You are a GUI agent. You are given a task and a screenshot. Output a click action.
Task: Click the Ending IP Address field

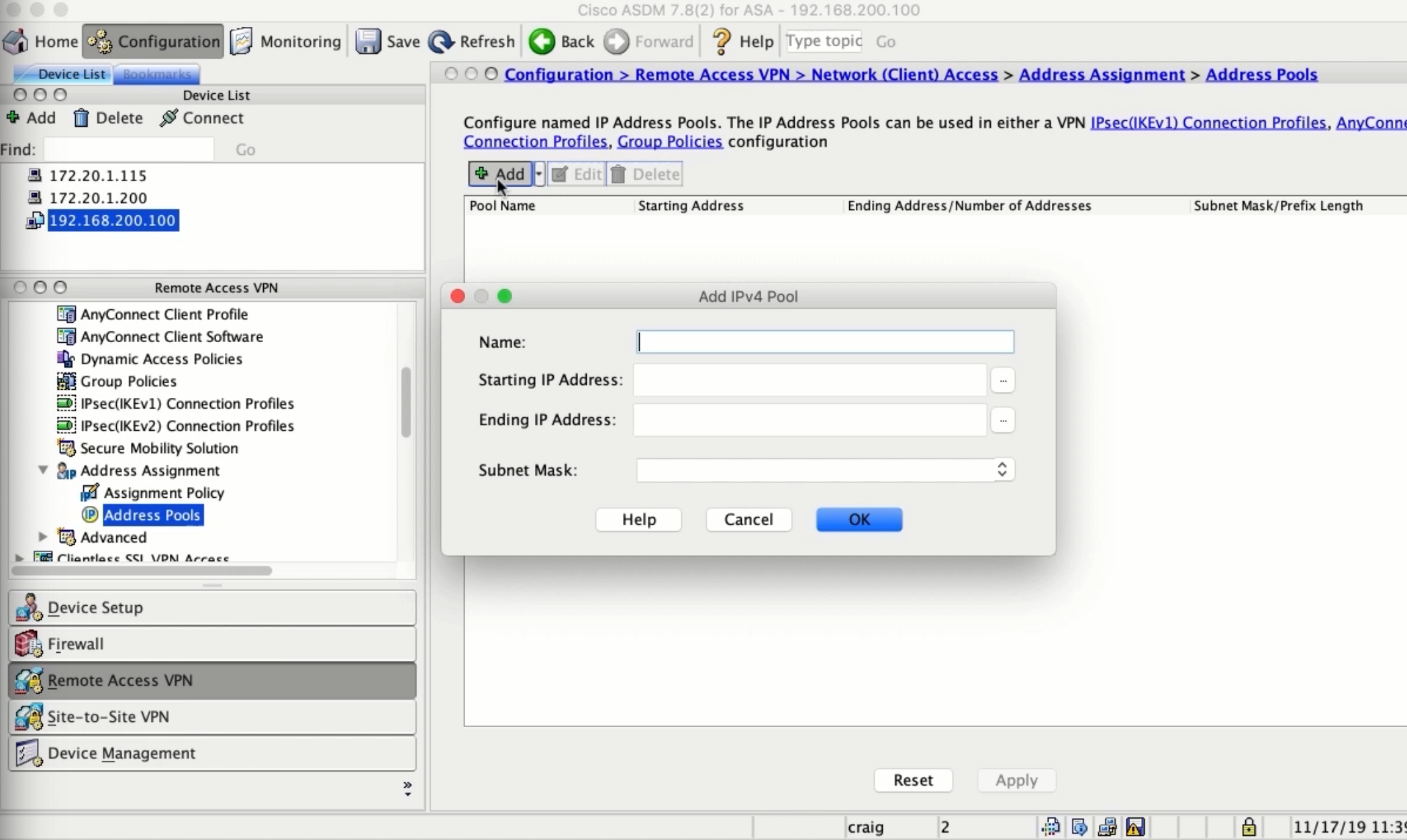(810, 420)
